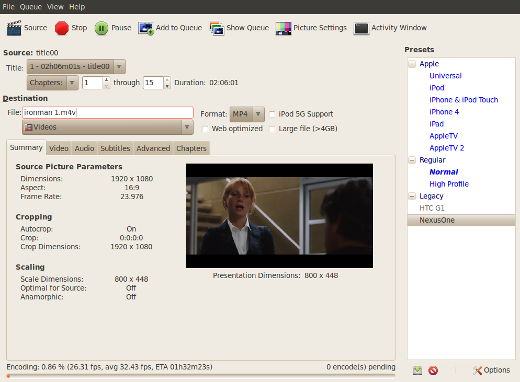
Task: Select the Summary tab
Action: tap(26, 148)
